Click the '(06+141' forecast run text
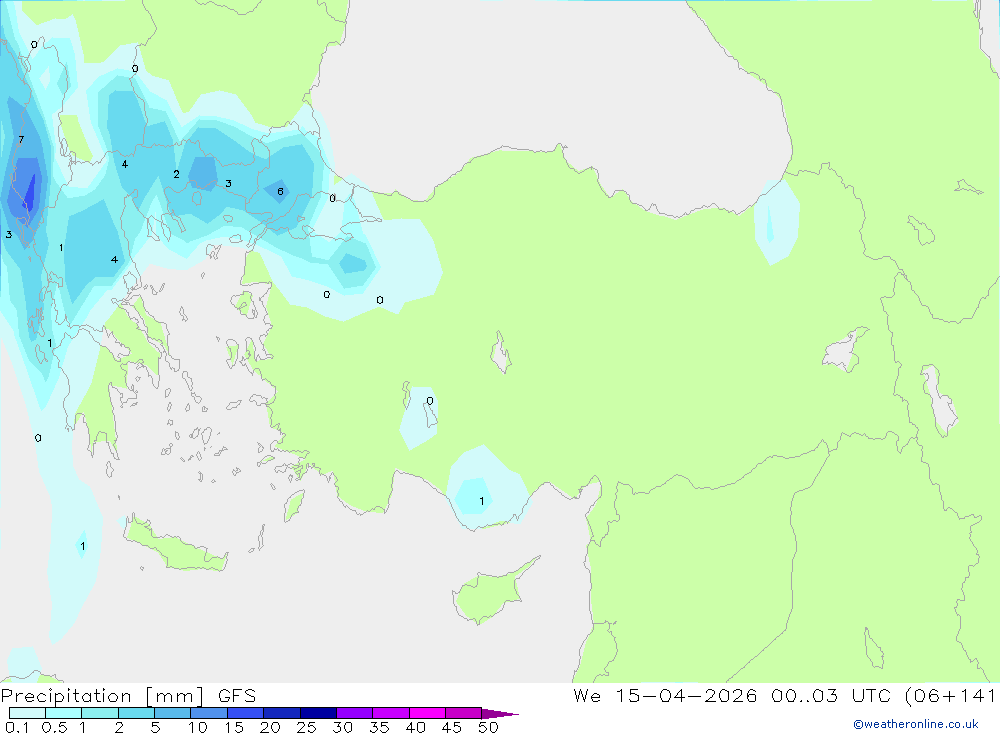 point(950,695)
